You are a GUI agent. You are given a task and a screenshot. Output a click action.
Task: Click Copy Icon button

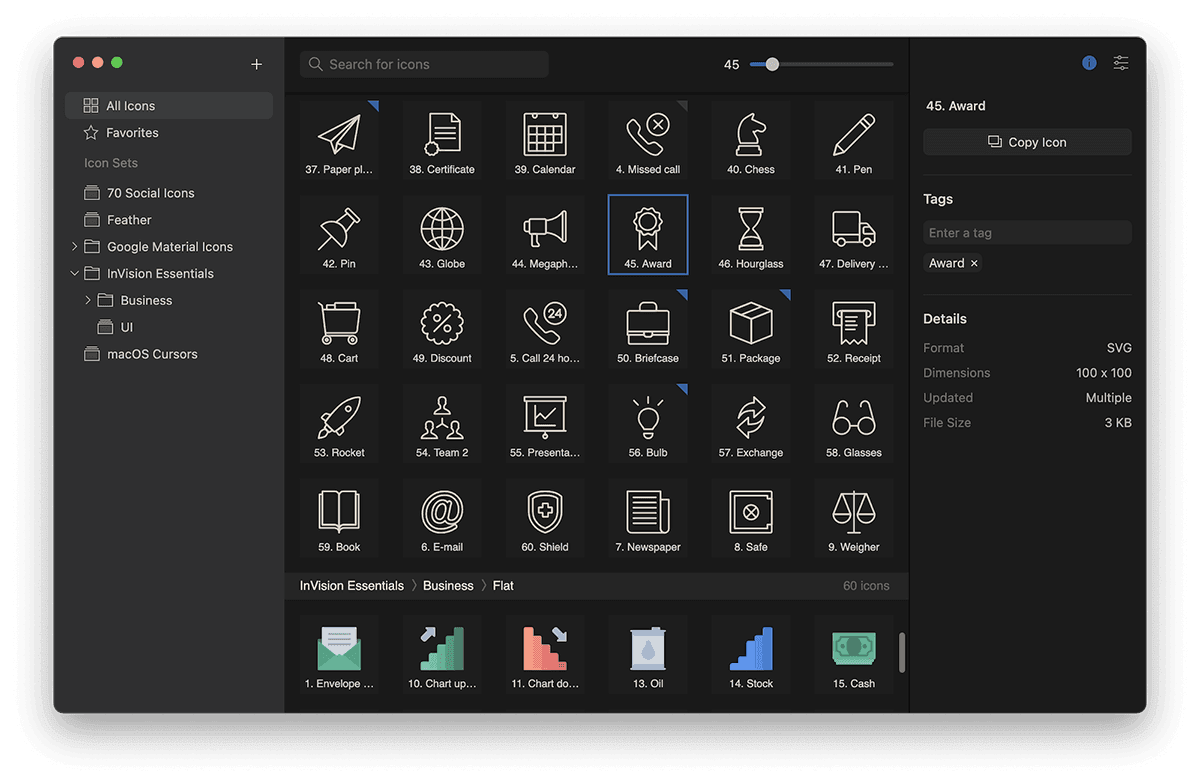[1027, 142]
